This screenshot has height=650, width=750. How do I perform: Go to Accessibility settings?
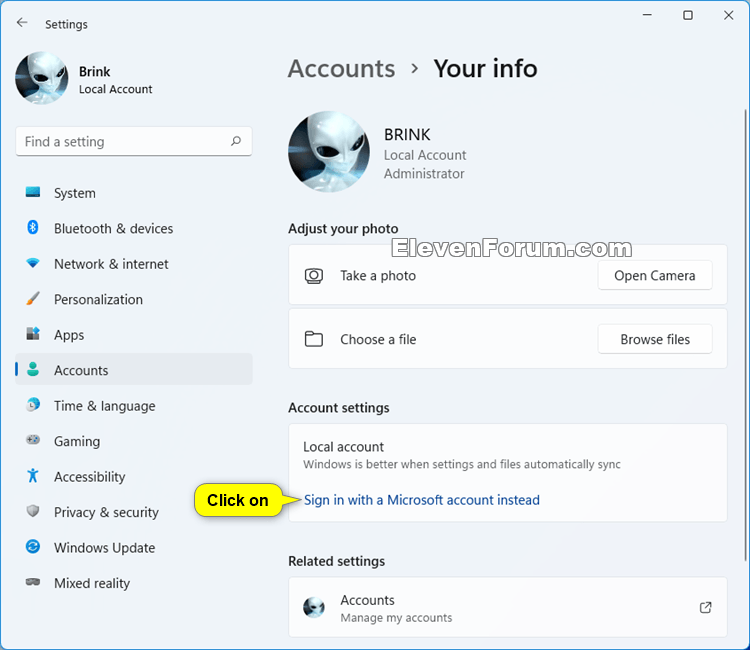coord(134,476)
